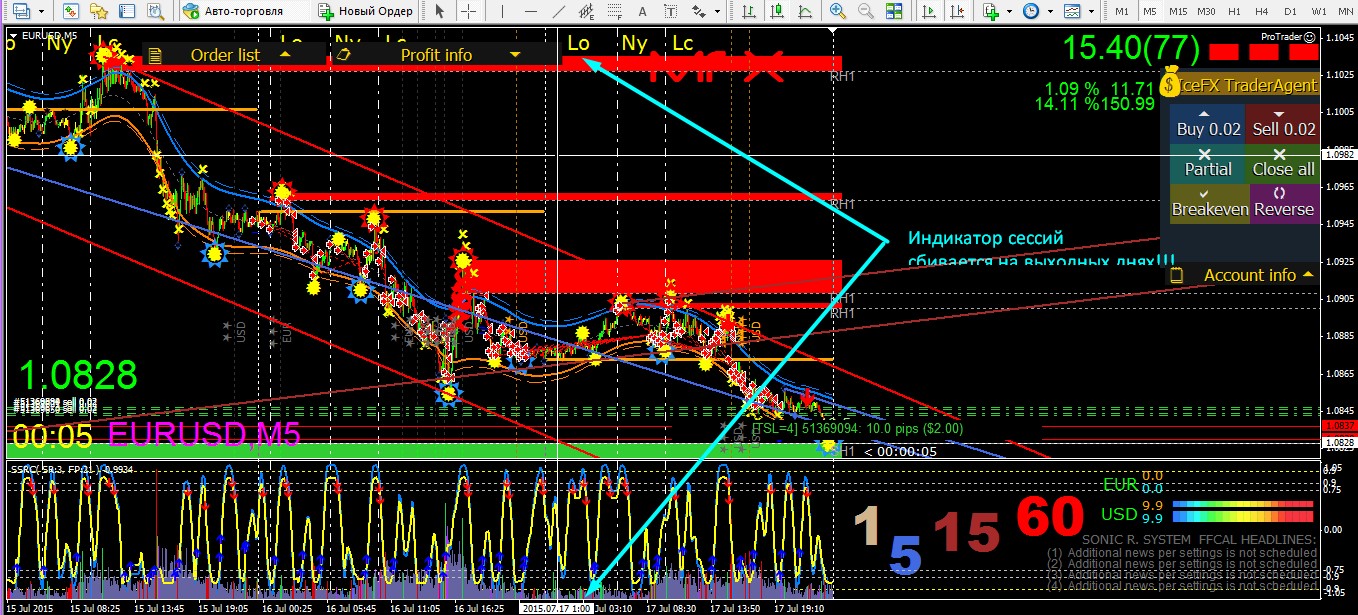Click the SONIC R. SYSTEM FFCAL HEADLINES text
Viewport: 1358px width, 615px height.
[1199, 540]
